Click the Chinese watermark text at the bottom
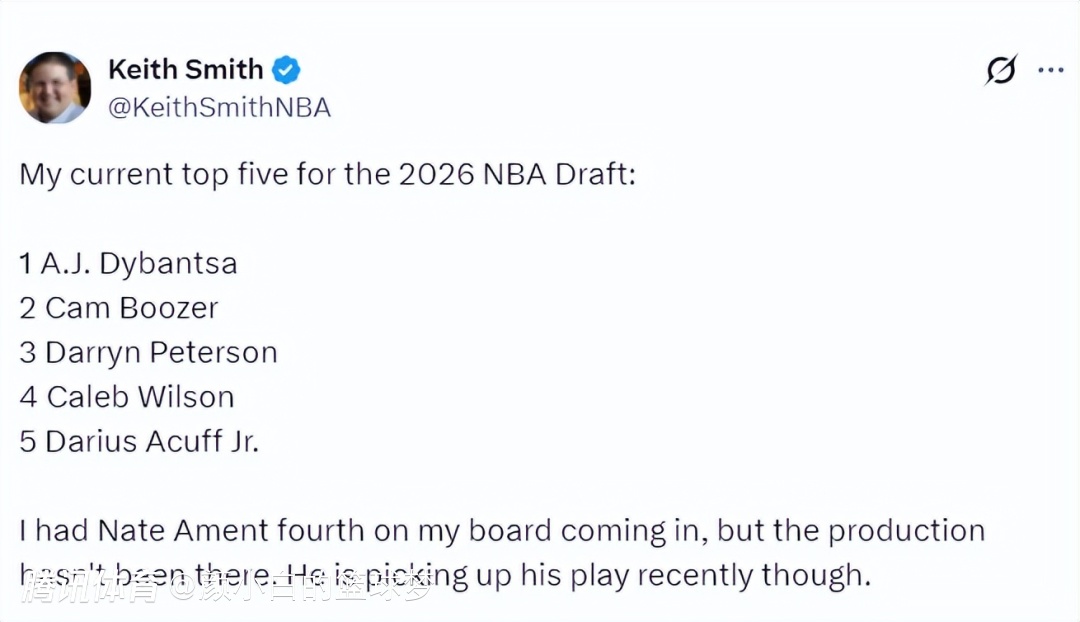Viewport: 1080px width, 622px height. 229,587
